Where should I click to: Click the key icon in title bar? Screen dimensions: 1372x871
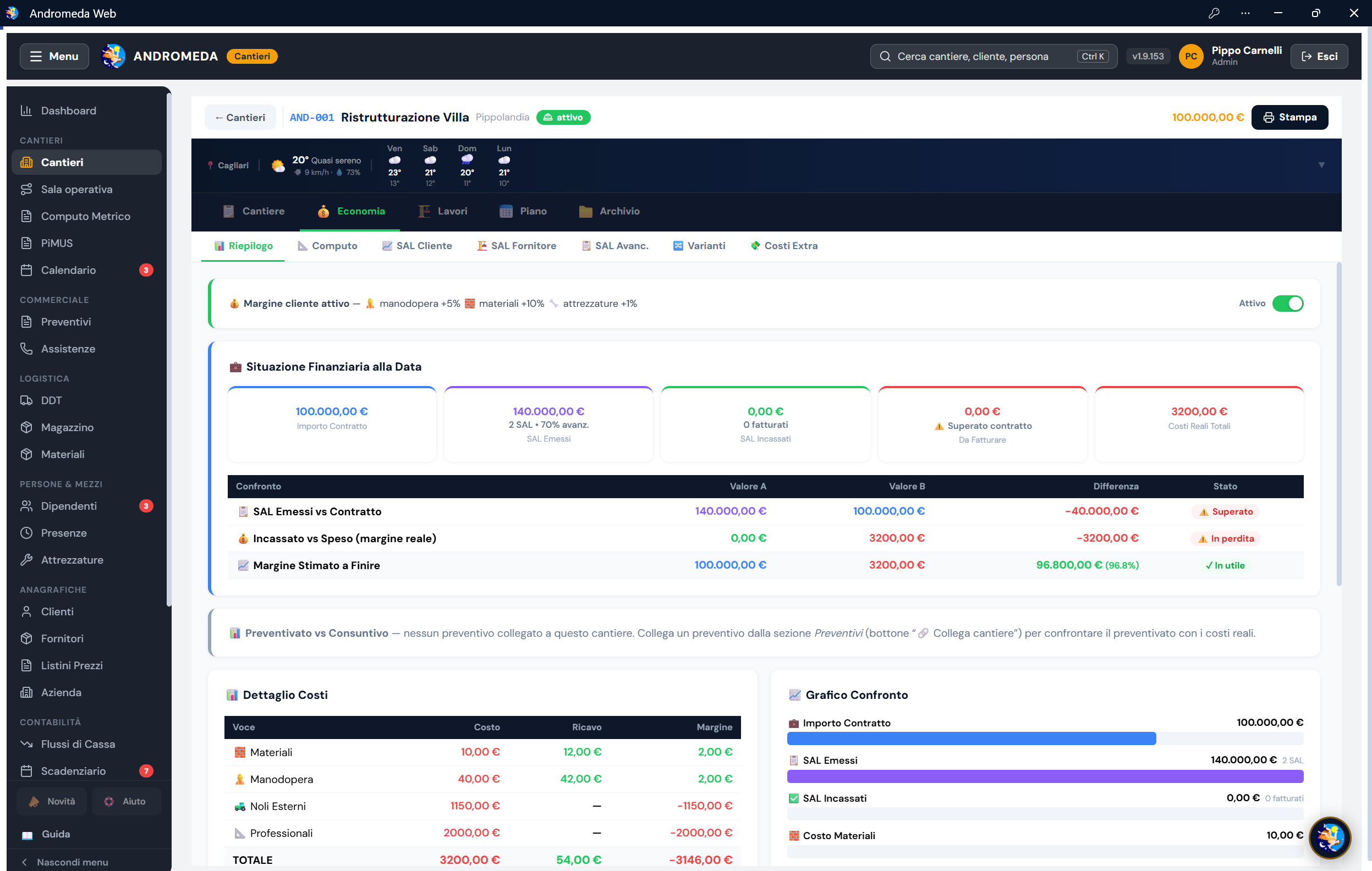[1214, 13]
